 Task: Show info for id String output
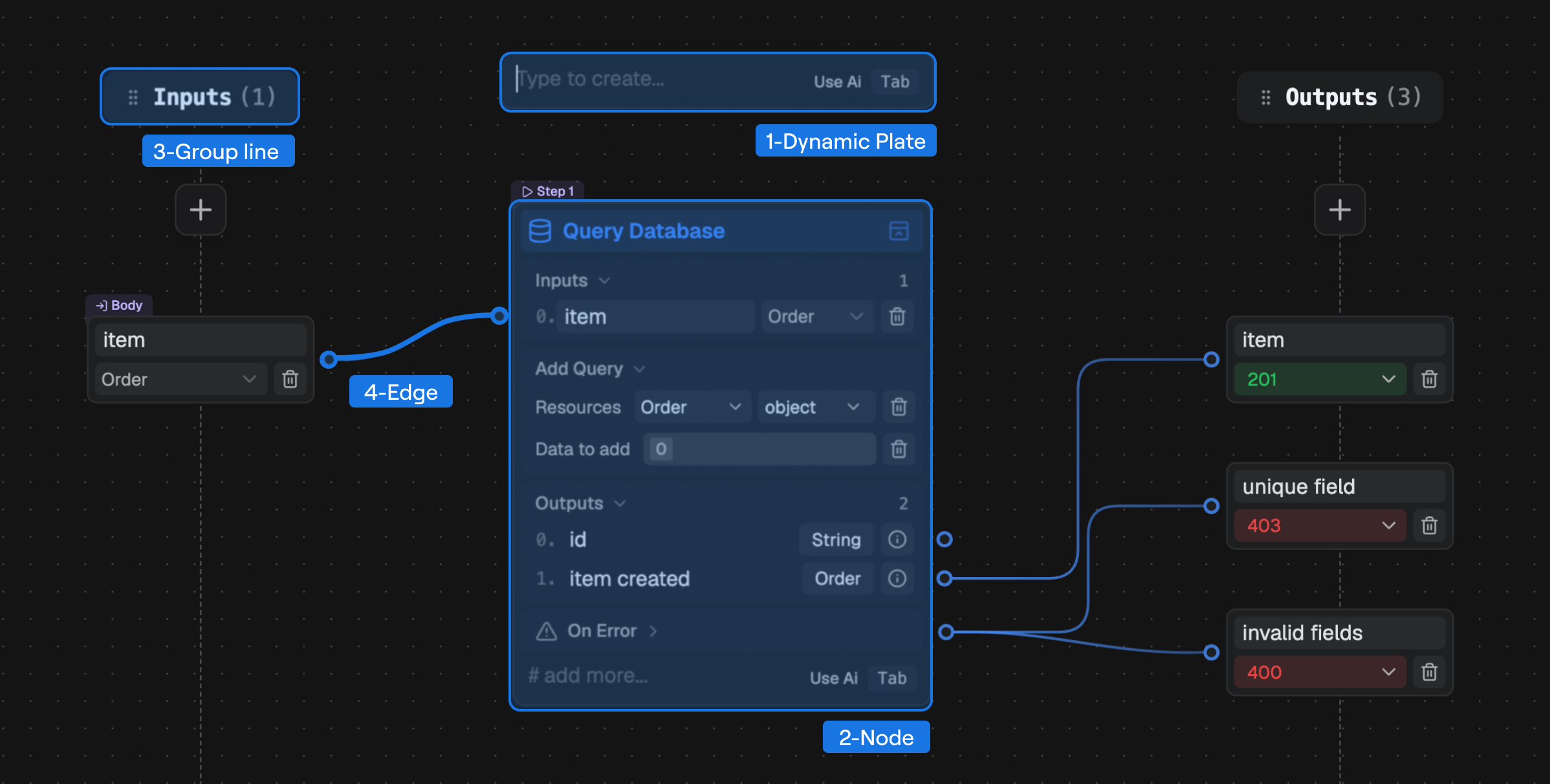(x=897, y=539)
